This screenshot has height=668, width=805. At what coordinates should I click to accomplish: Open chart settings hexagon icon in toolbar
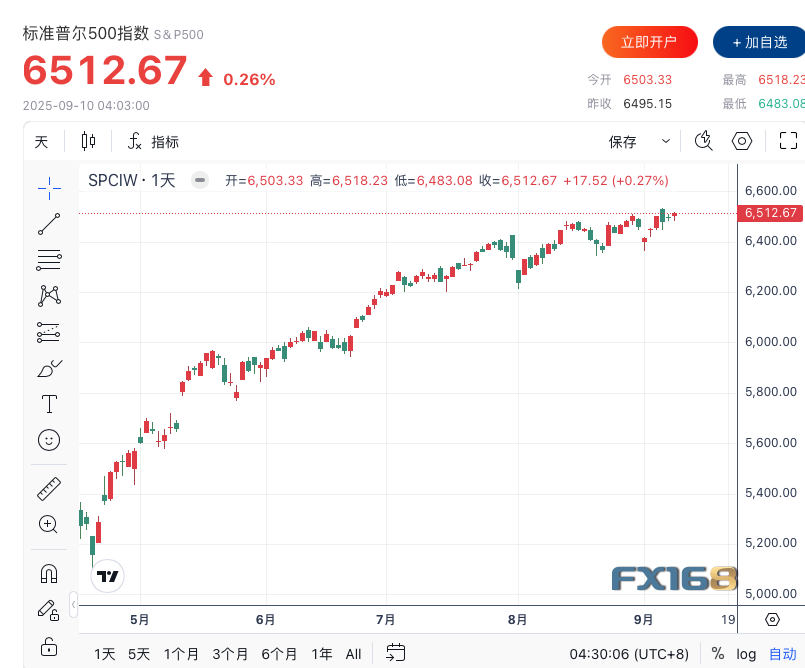click(x=742, y=141)
